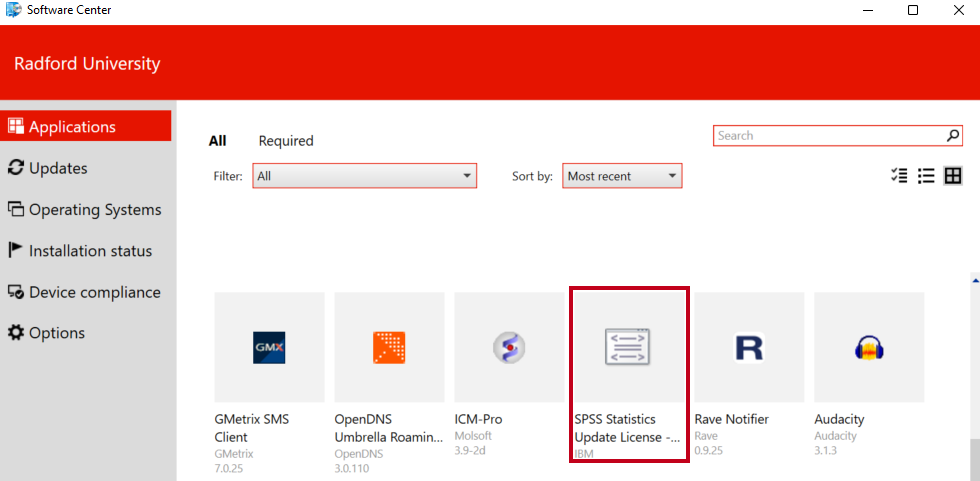The image size is (980, 481).
Task: Open the Audacity application tile icon
Action: point(869,347)
